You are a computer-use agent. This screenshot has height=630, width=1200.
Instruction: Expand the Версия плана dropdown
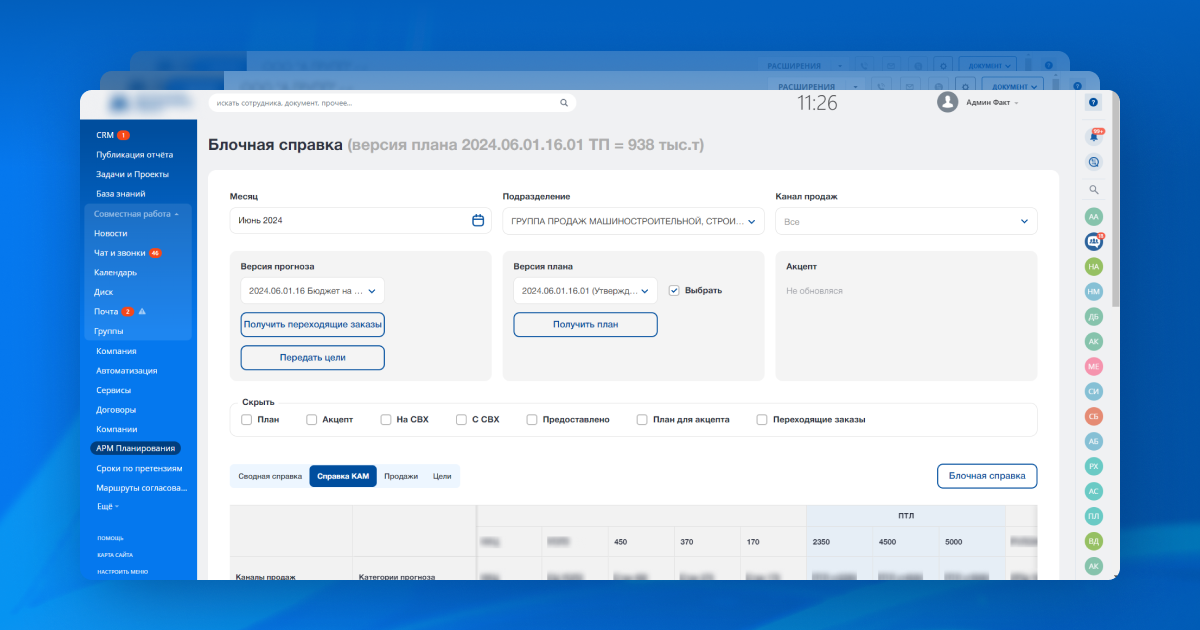coord(585,291)
